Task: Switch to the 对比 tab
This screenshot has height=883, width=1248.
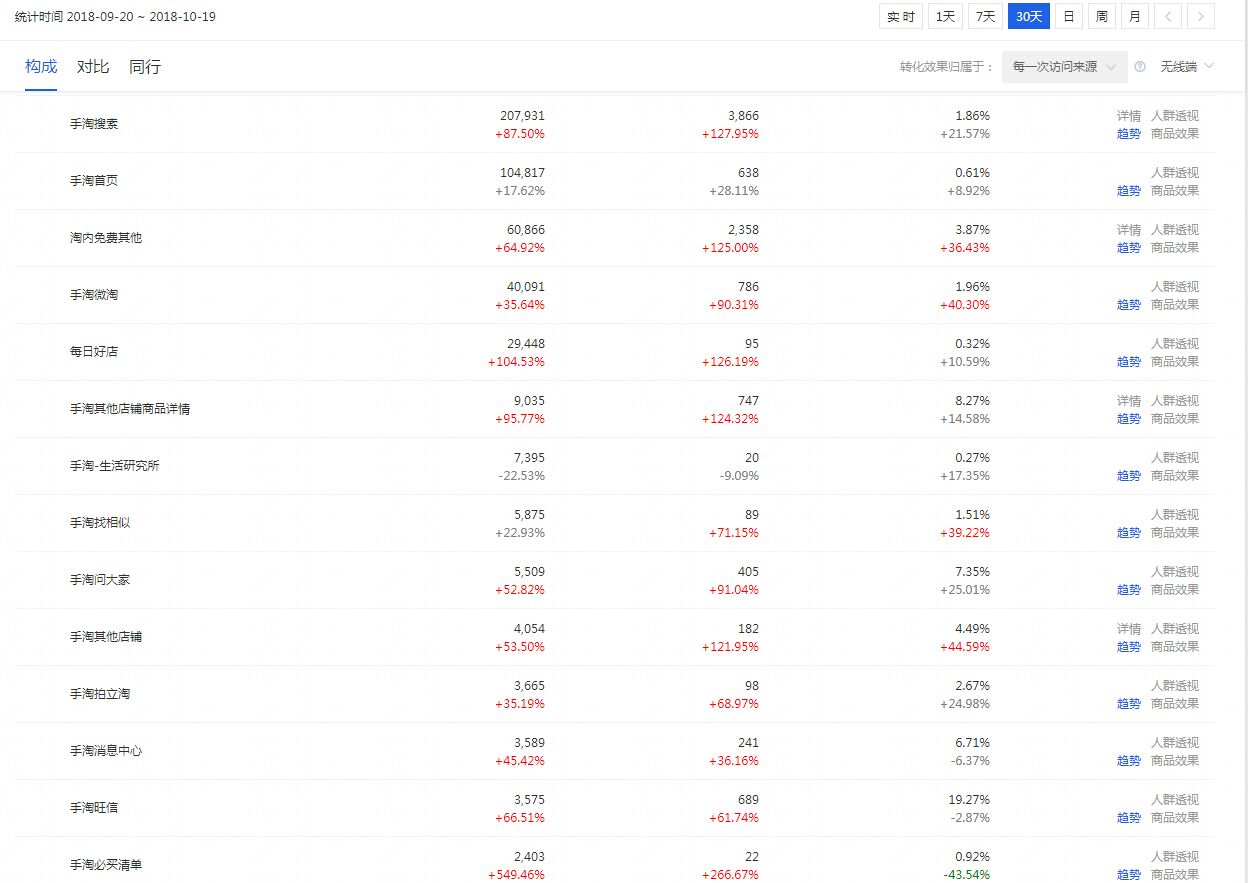Action: pos(93,67)
